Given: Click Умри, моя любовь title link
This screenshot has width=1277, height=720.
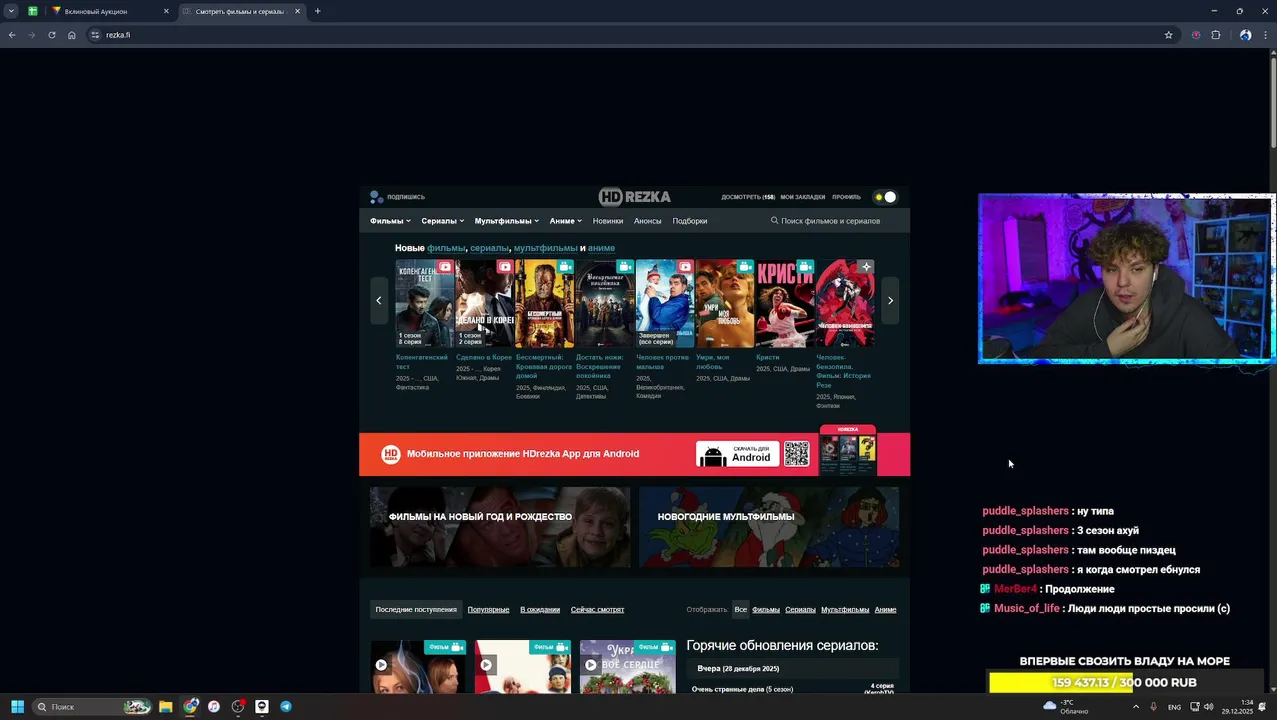Looking at the screenshot, I should (x=713, y=361).
